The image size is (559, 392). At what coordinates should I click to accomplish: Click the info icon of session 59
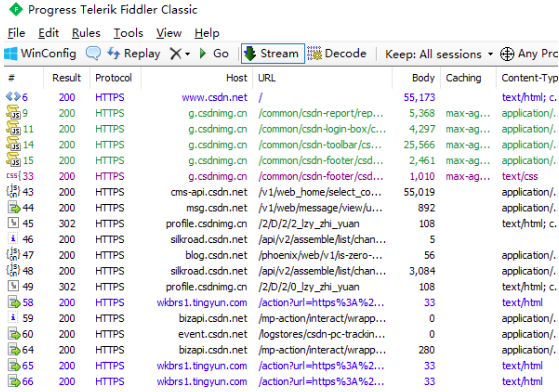point(13,317)
